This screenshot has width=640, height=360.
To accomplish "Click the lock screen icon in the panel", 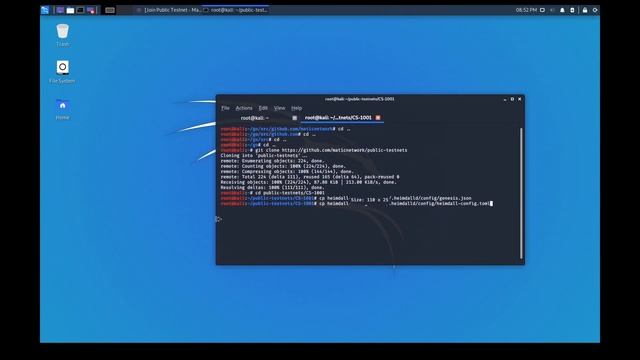I will click(x=585, y=10).
